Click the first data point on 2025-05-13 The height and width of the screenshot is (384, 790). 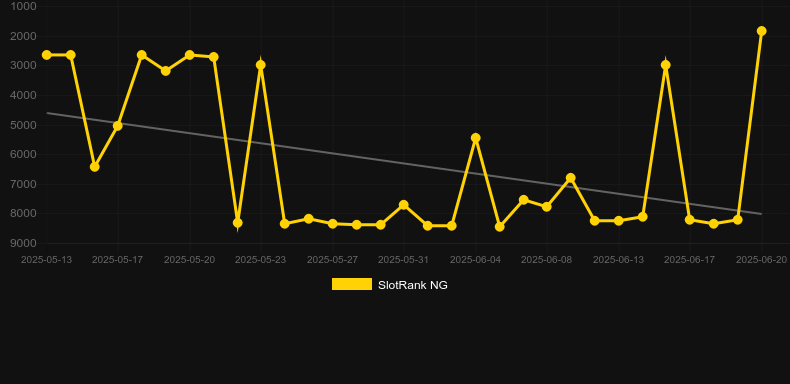pos(47,55)
